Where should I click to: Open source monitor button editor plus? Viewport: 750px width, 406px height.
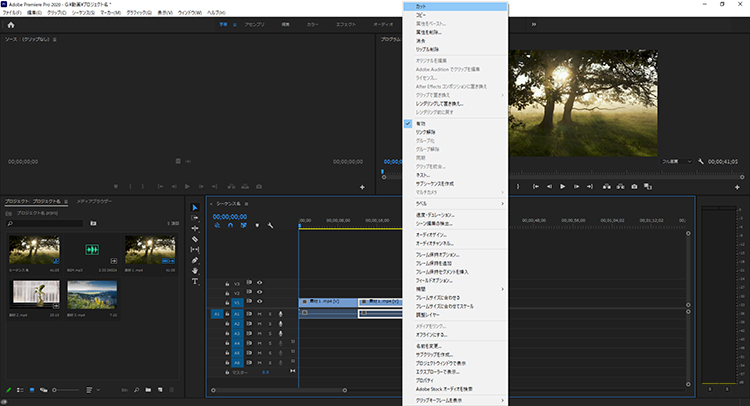point(362,187)
